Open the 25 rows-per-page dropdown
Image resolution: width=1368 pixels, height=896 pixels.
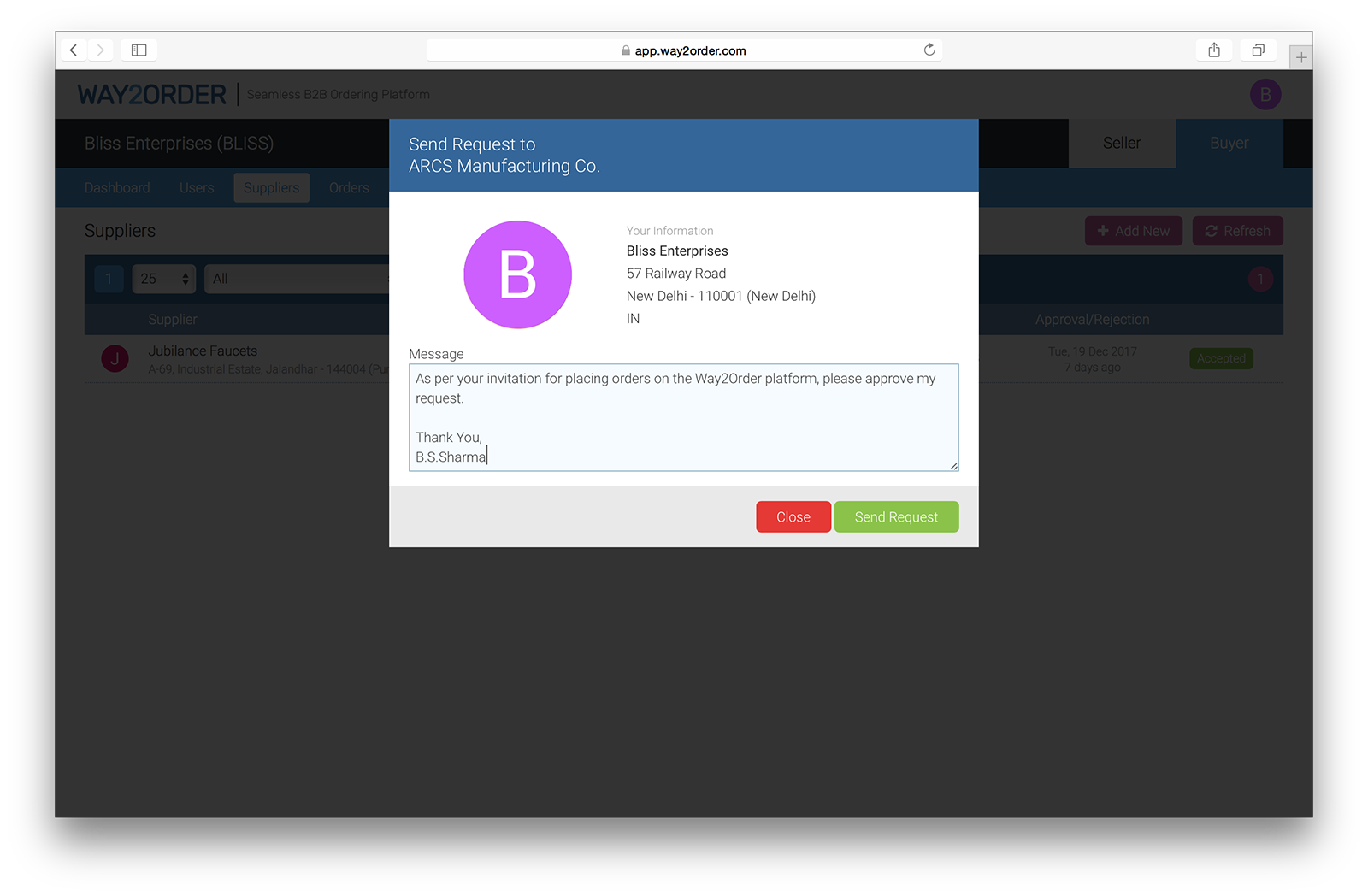point(164,279)
